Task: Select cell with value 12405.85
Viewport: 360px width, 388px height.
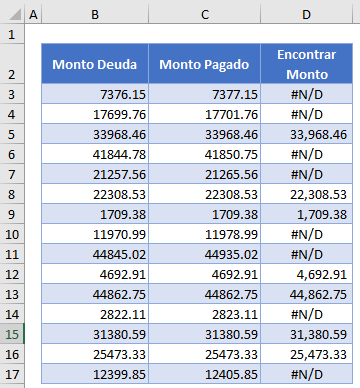Action: [205, 374]
